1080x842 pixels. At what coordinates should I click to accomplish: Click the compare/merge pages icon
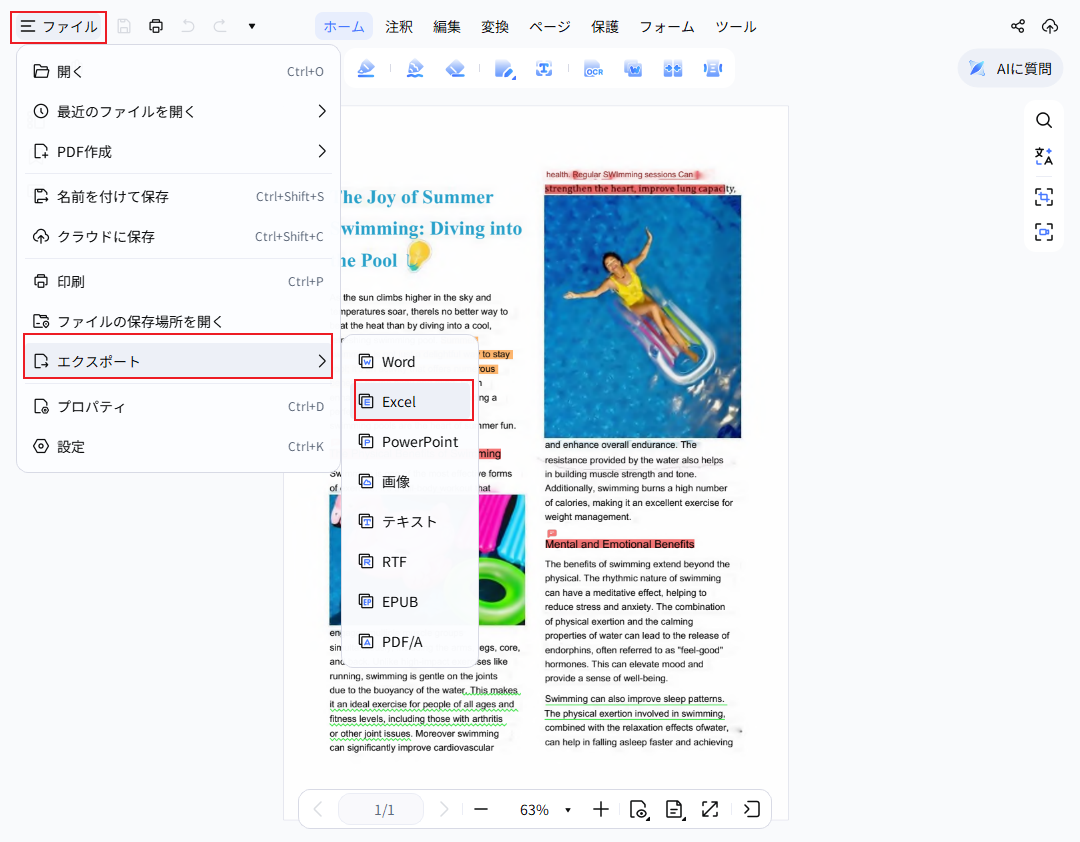[x=673, y=69]
